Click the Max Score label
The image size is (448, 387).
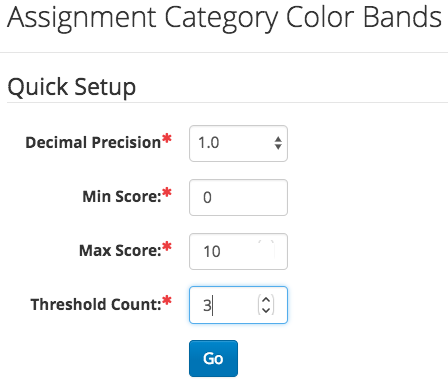[x=120, y=250]
